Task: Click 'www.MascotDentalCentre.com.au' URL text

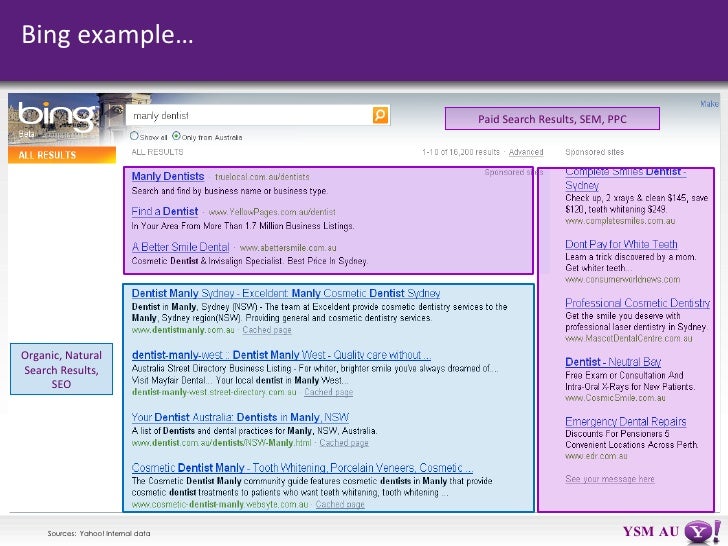Action: pyautogui.click(x=629, y=338)
